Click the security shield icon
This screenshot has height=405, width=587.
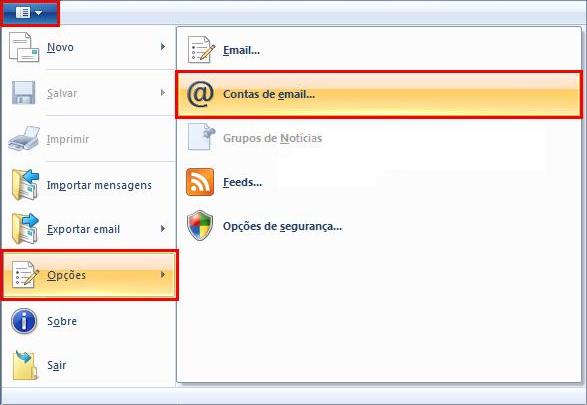200,225
